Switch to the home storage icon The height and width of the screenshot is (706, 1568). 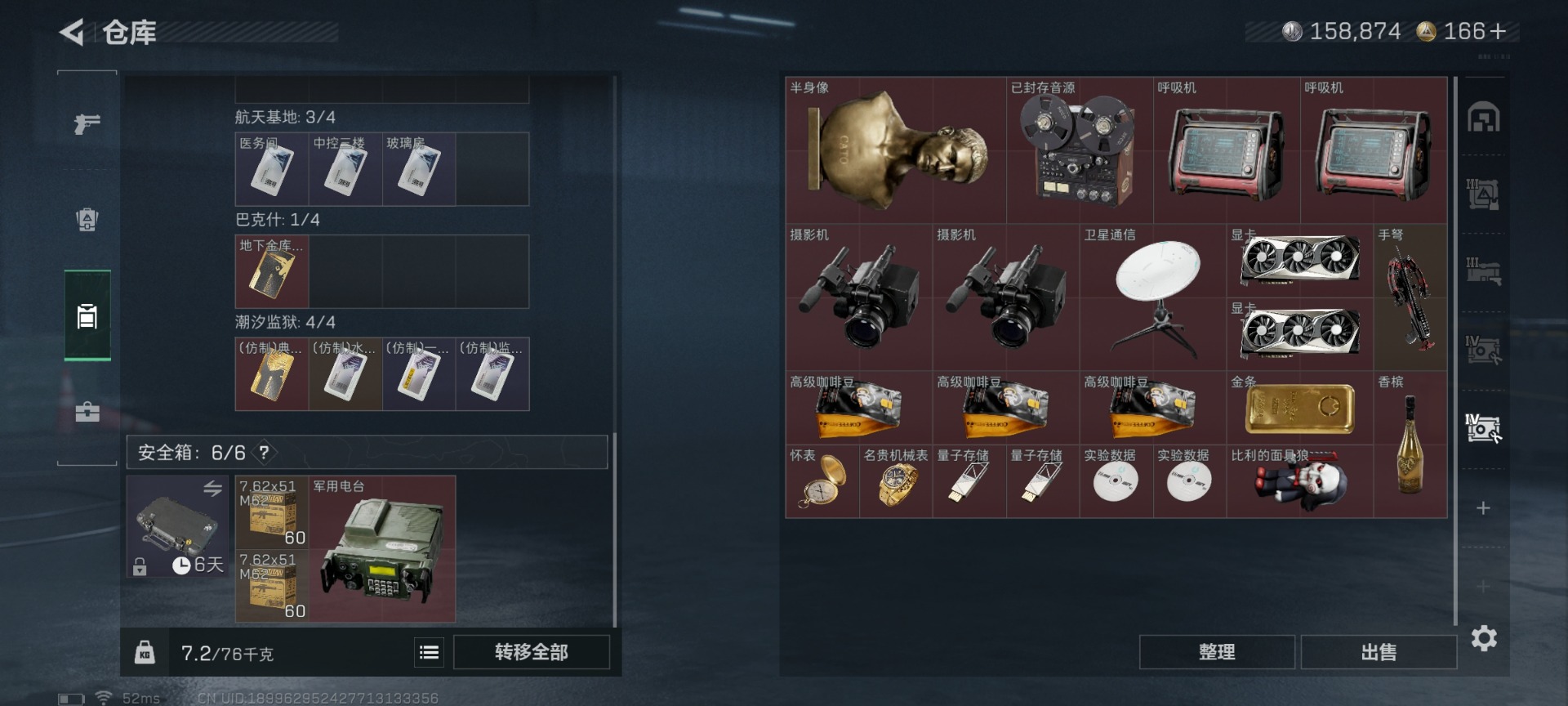point(1483,118)
